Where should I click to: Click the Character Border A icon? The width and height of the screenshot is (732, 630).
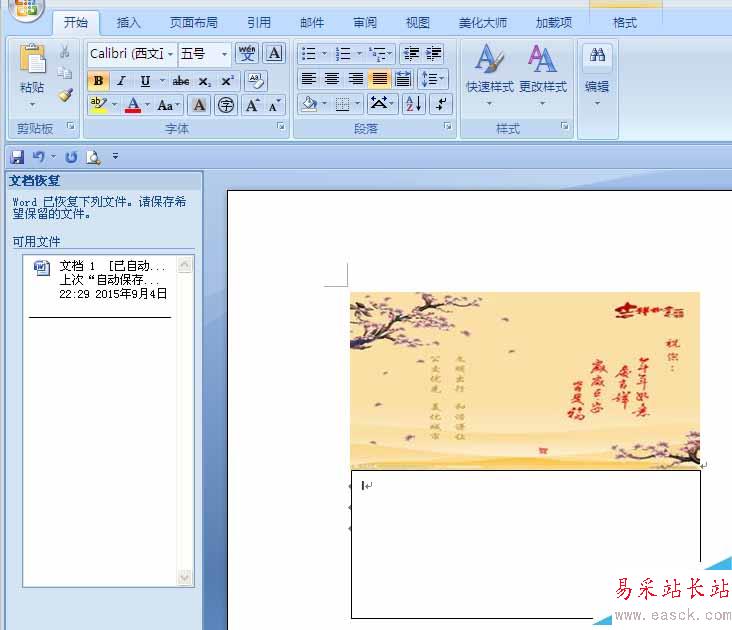click(x=274, y=54)
